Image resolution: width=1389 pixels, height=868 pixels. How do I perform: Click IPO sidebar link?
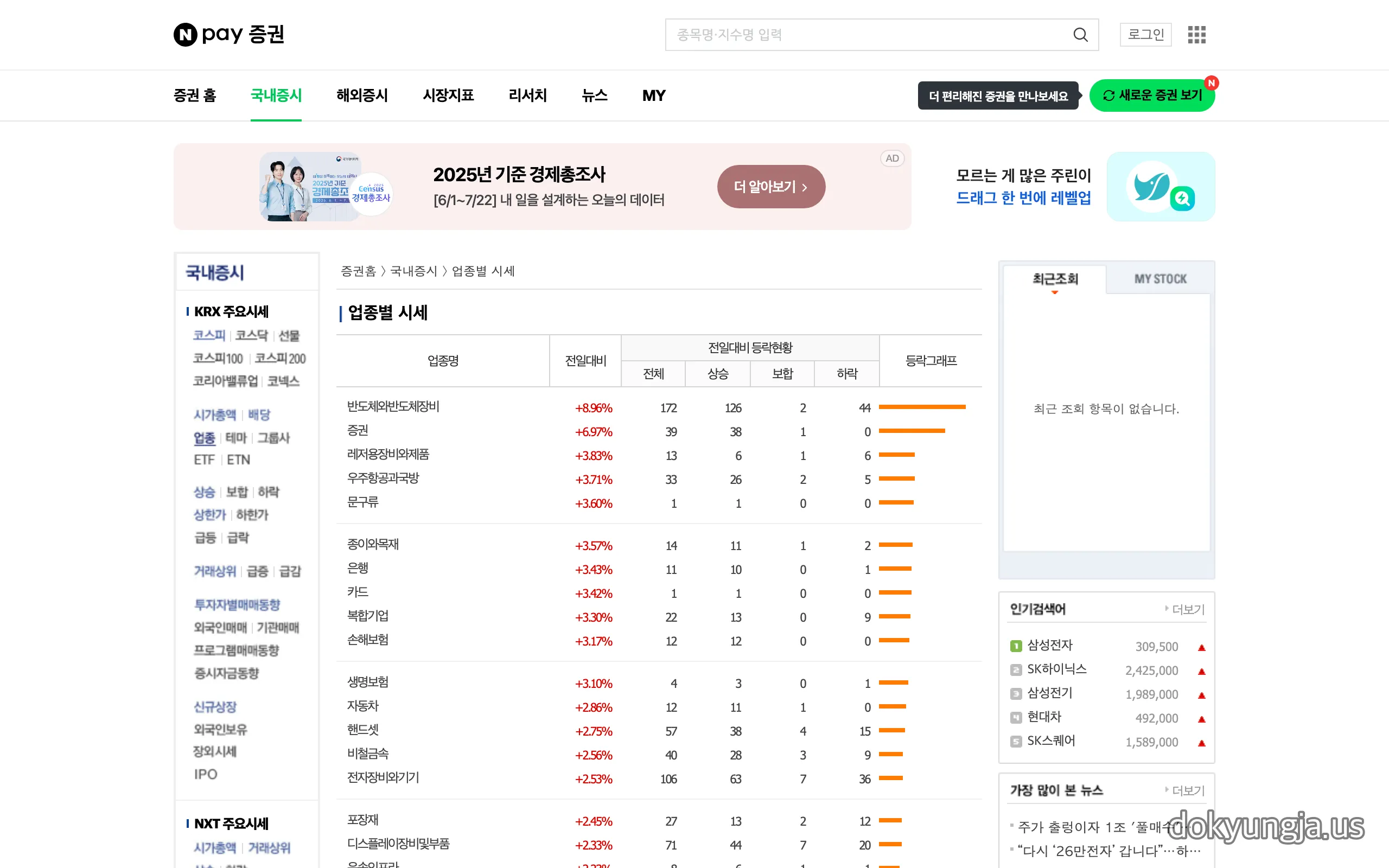[x=206, y=775]
